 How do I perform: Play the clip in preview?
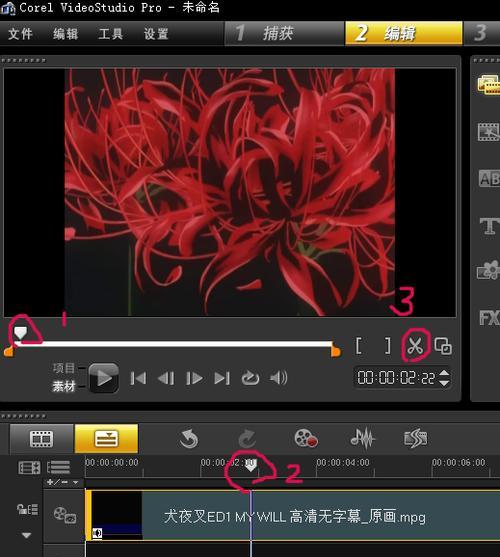point(104,378)
